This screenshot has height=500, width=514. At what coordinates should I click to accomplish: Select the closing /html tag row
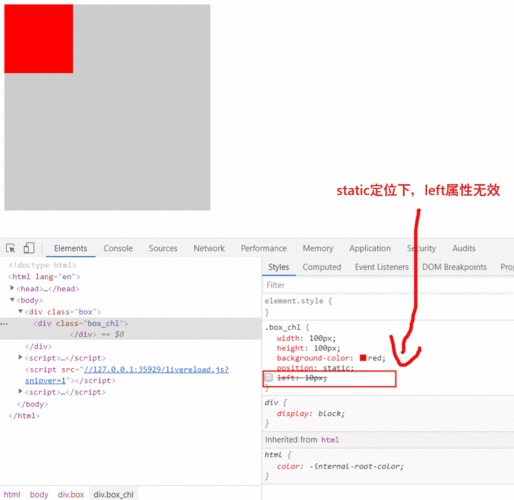coord(24,416)
